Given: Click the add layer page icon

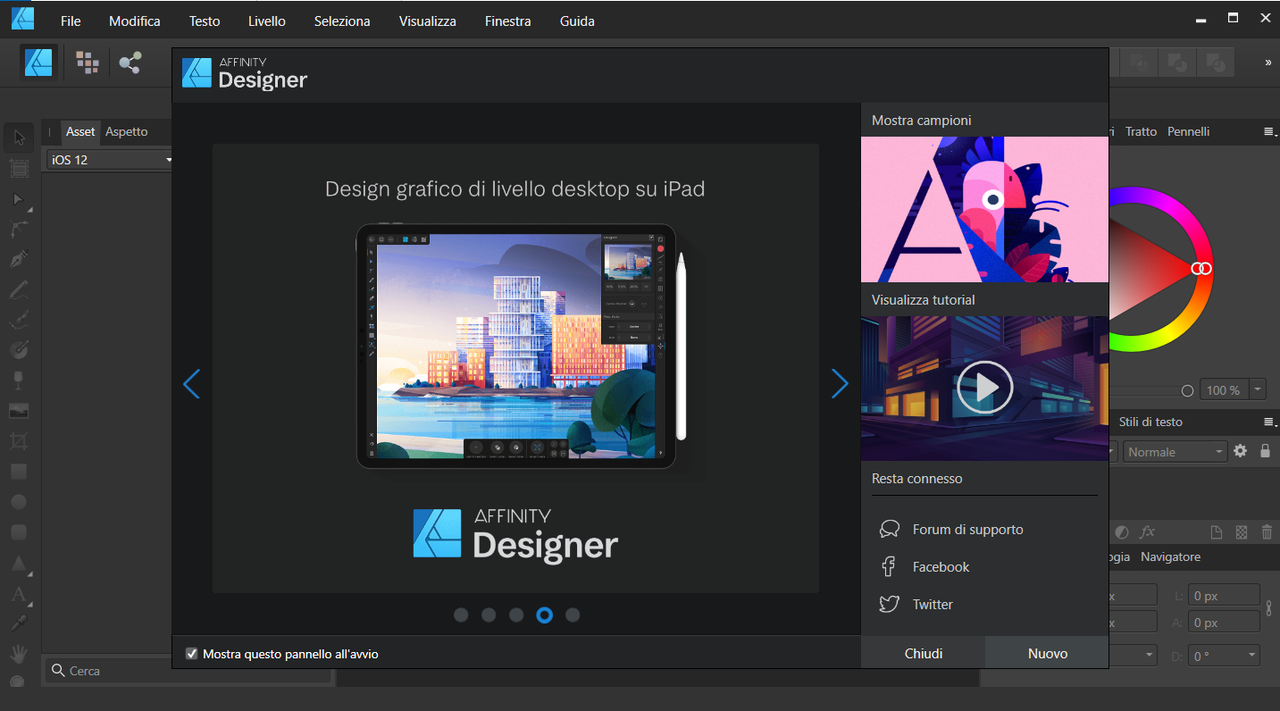Looking at the screenshot, I should click(1217, 532).
